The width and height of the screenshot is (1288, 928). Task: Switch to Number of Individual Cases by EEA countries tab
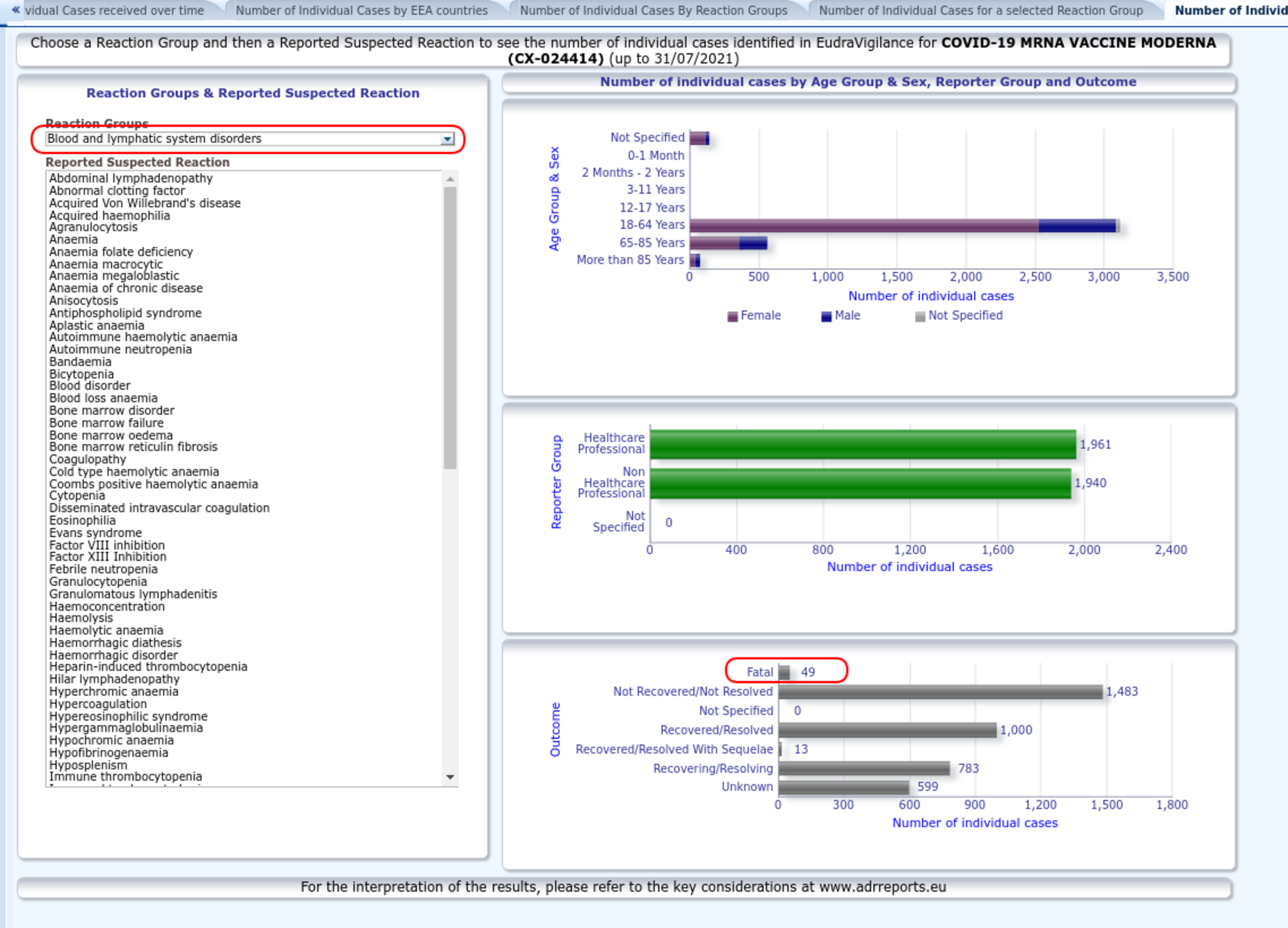(361, 11)
